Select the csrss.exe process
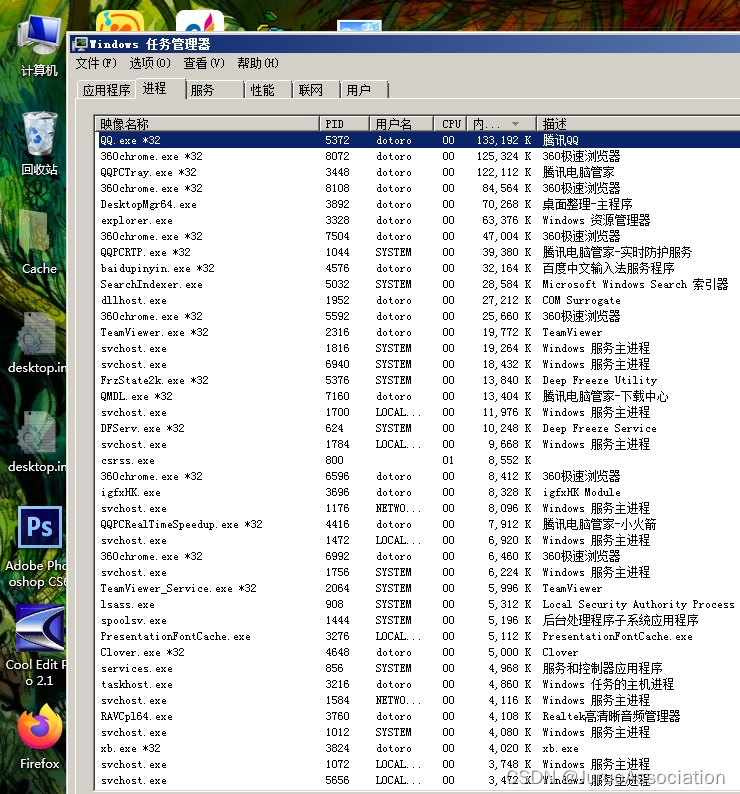740x794 pixels. tap(418, 460)
